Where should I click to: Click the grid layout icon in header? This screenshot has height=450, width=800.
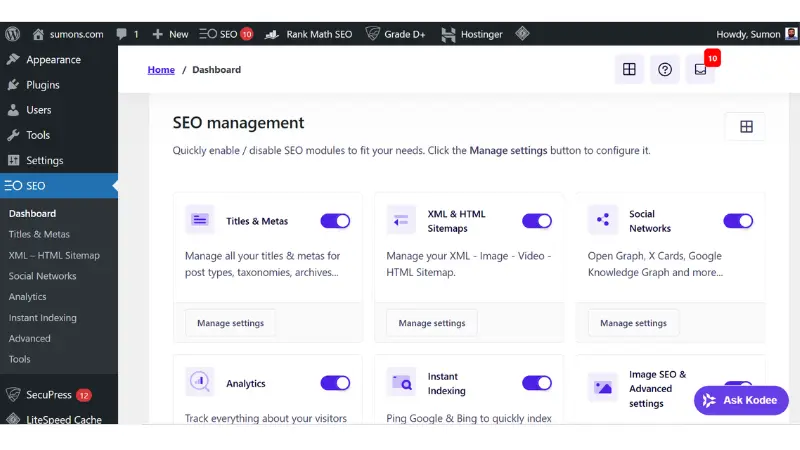coord(629,69)
